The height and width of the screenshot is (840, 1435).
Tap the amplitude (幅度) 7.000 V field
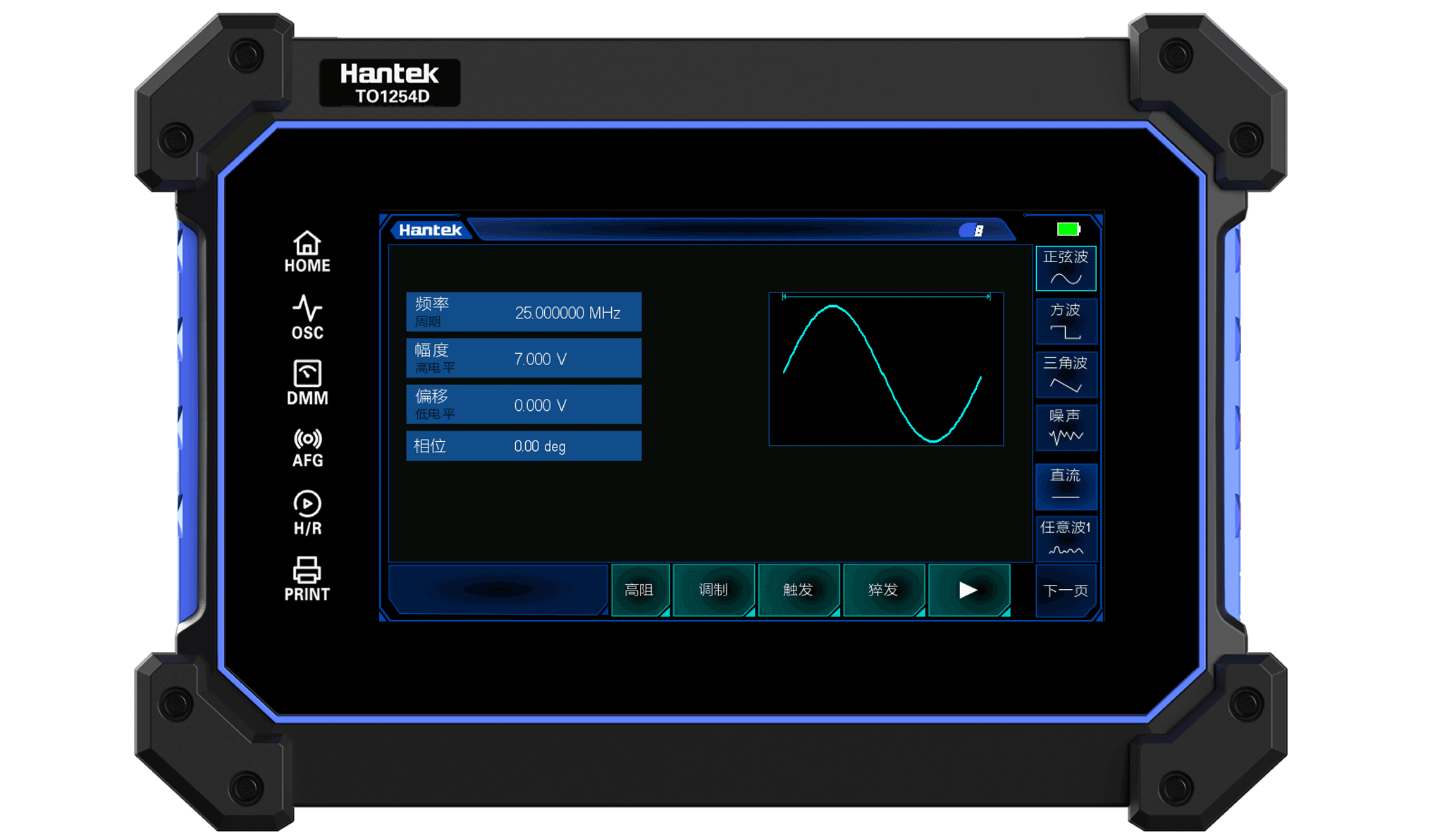tap(524, 359)
